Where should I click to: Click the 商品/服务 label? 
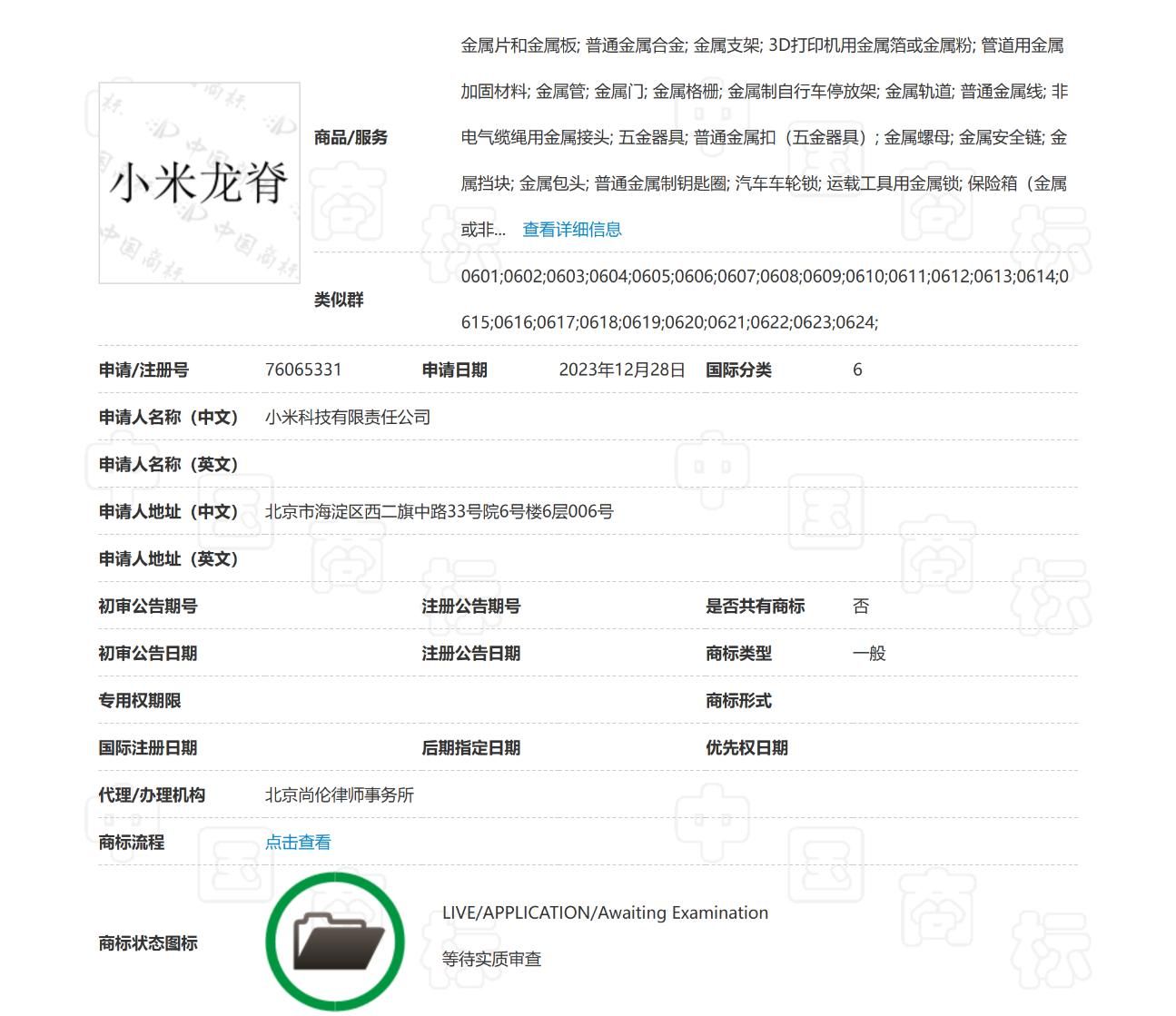pos(351,137)
